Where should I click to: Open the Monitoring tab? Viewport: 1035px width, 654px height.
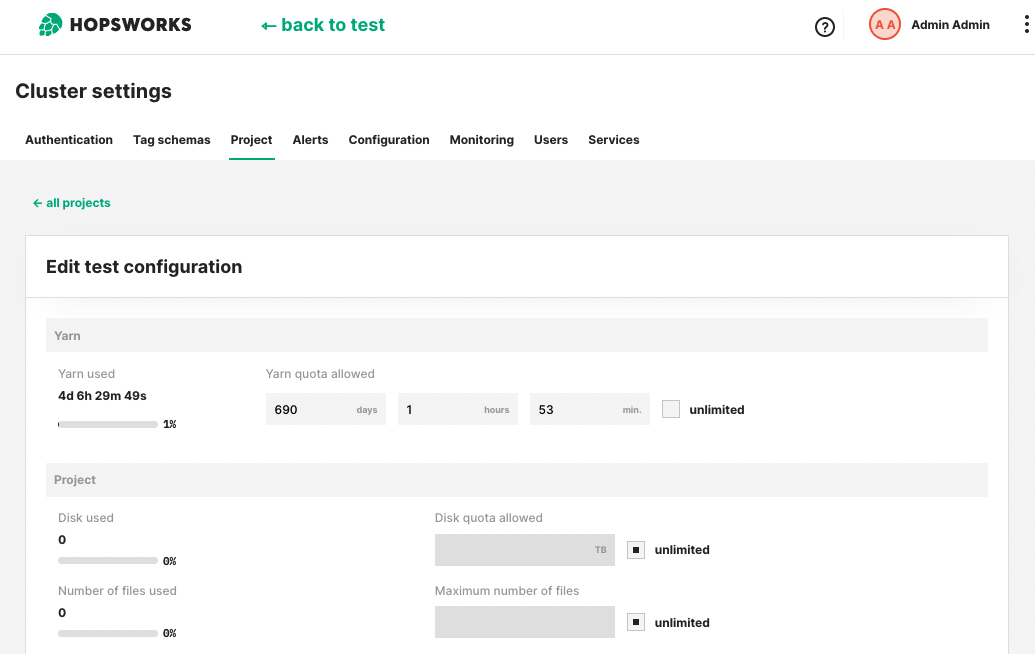point(481,140)
